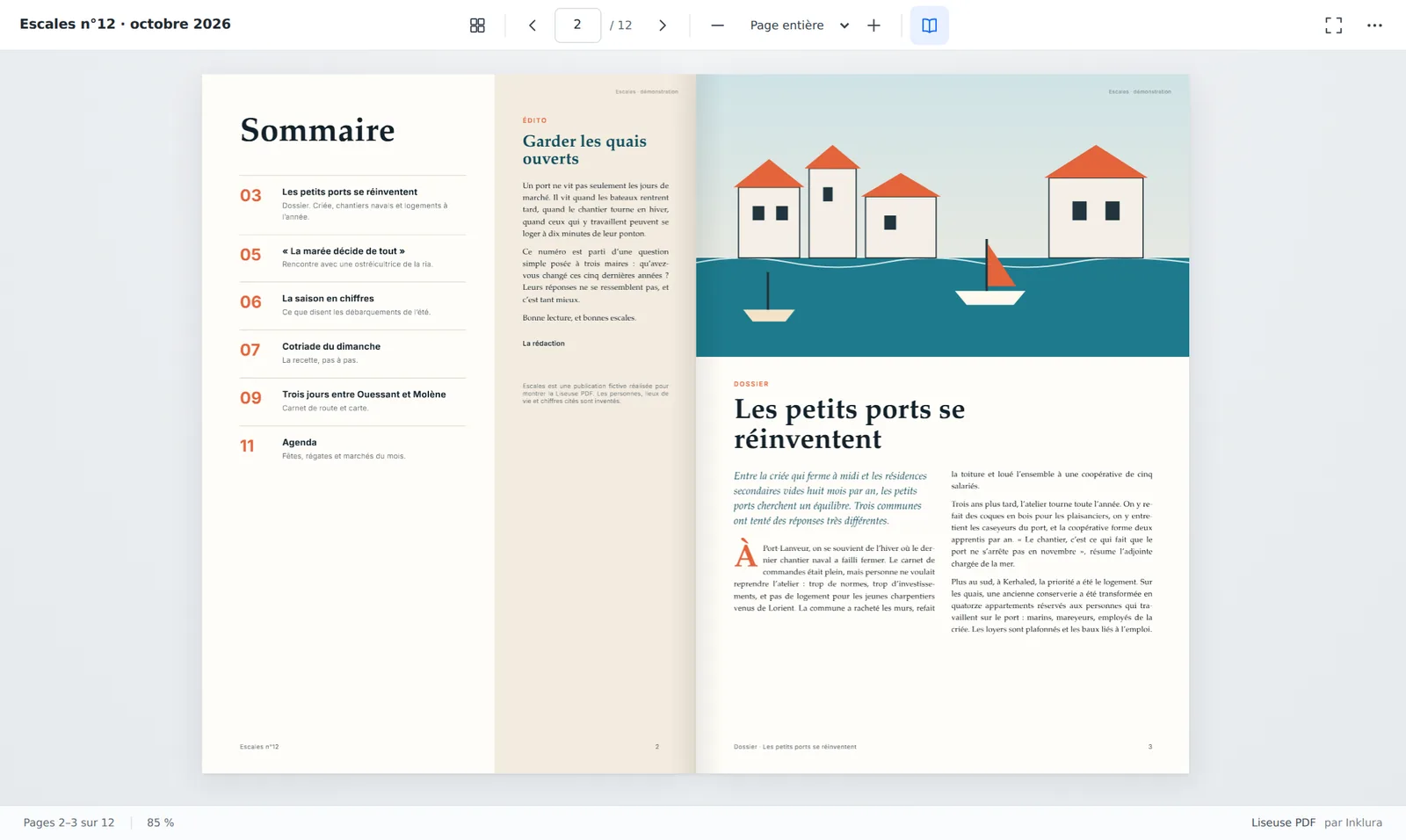
Task: Click the dossier title Les petits ports se réinventent
Action: 849,424
